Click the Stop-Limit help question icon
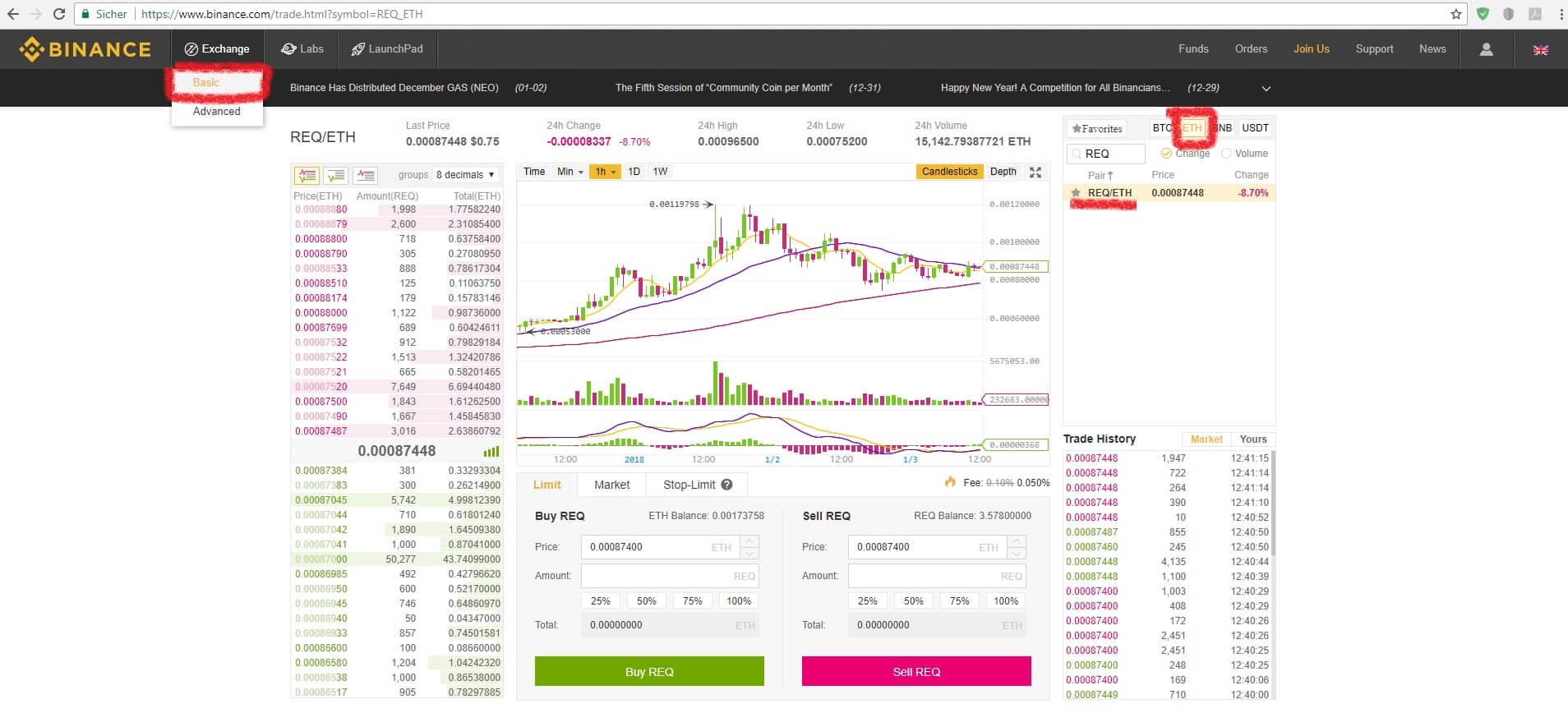Image resolution: width=1568 pixels, height=713 pixels. pyautogui.click(x=726, y=485)
